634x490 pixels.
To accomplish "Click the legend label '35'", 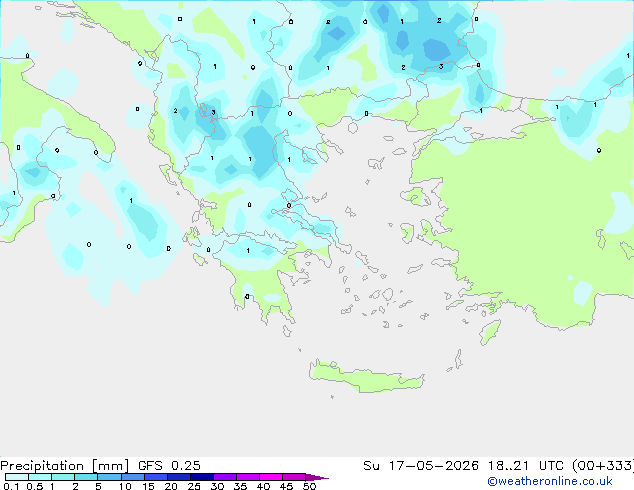I will (240, 486).
